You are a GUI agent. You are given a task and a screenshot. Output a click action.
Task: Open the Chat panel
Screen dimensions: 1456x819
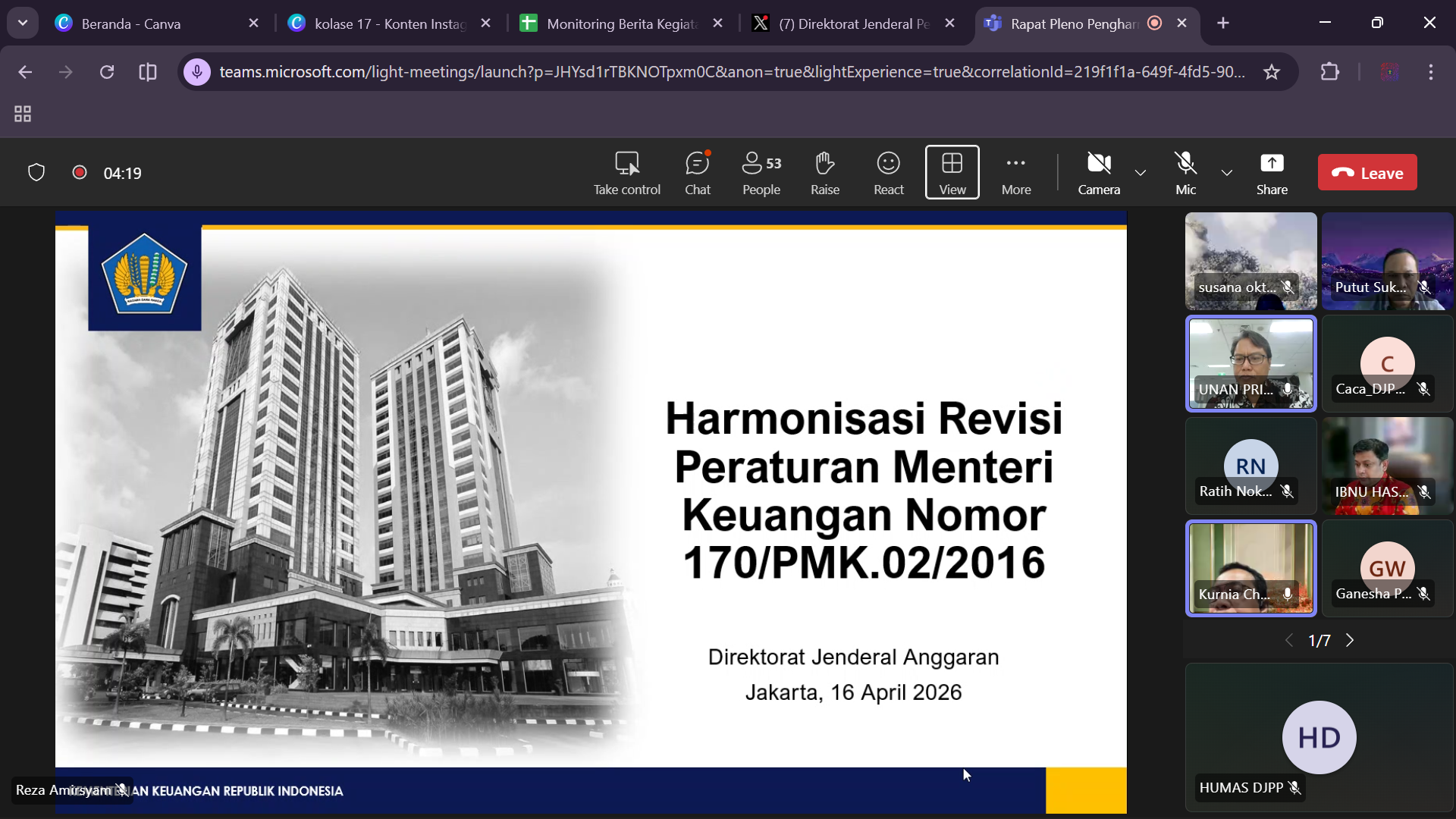coord(697,173)
